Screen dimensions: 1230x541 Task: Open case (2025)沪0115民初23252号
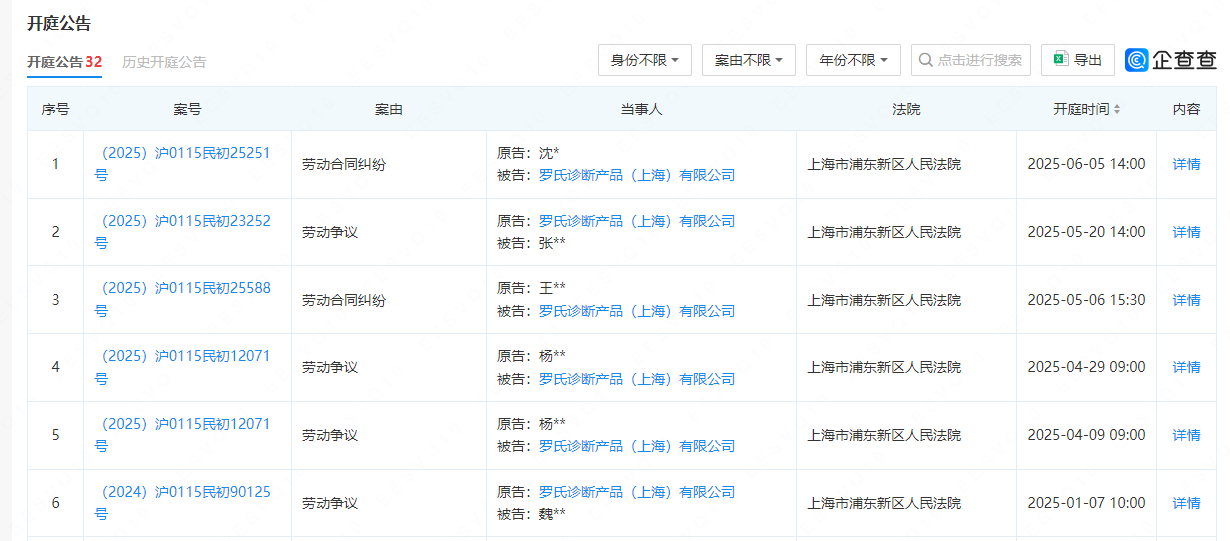click(x=182, y=232)
